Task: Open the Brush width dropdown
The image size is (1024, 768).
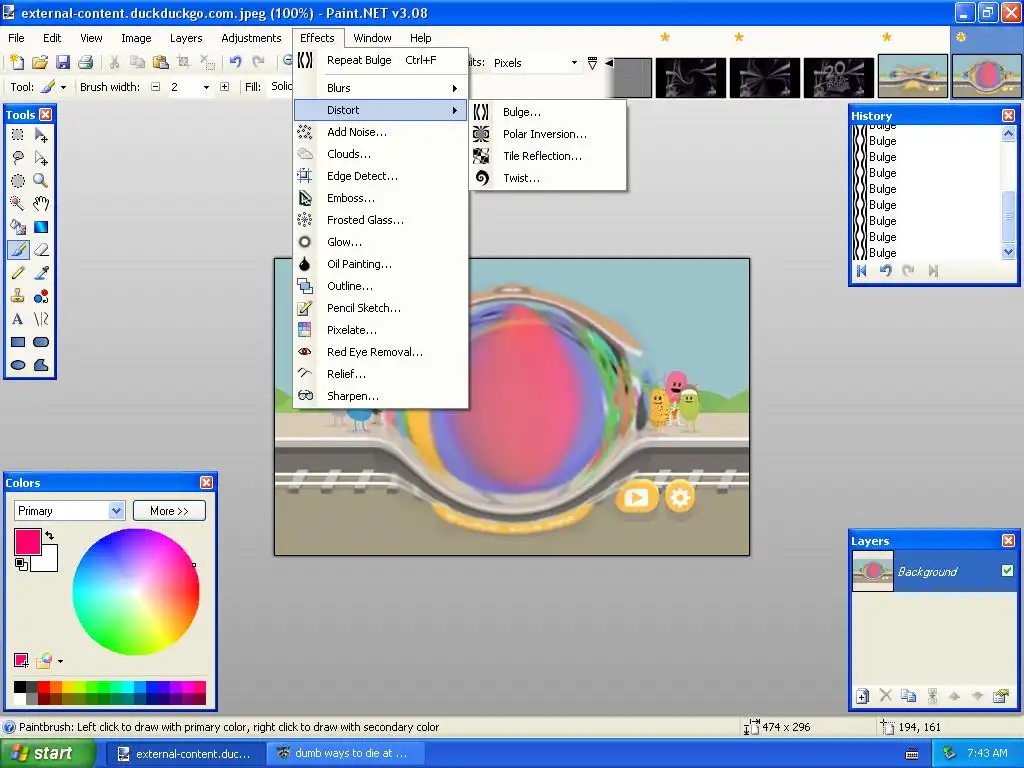Action: coord(206,87)
